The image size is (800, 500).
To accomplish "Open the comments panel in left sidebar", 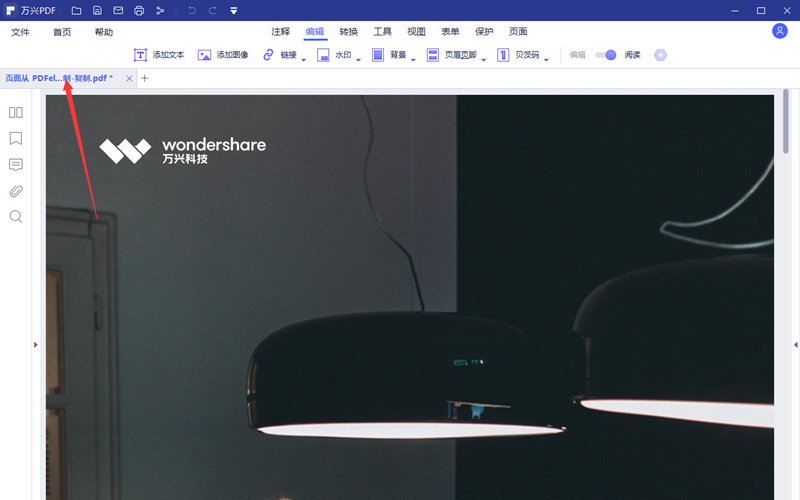I will [x=16, y=165].
